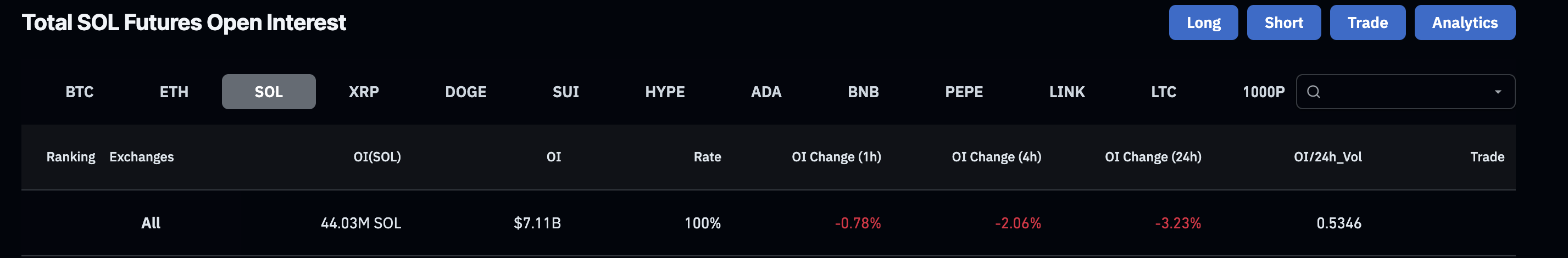Click the search magnifier icon
Screen dimensions: 1568x258
pyautogui.click(x=1314, y=92)
